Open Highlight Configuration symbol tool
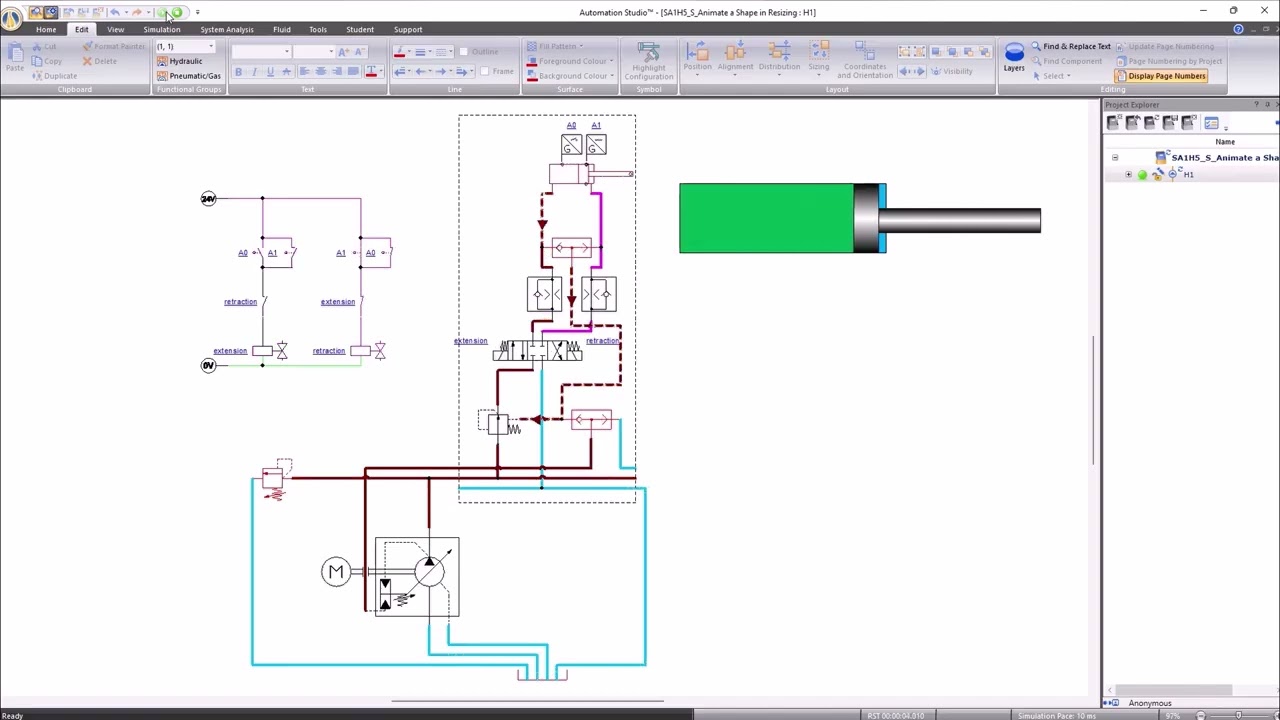Image resolution: width=1280 pixels, height=720 pixels. [x=649, y=62]
